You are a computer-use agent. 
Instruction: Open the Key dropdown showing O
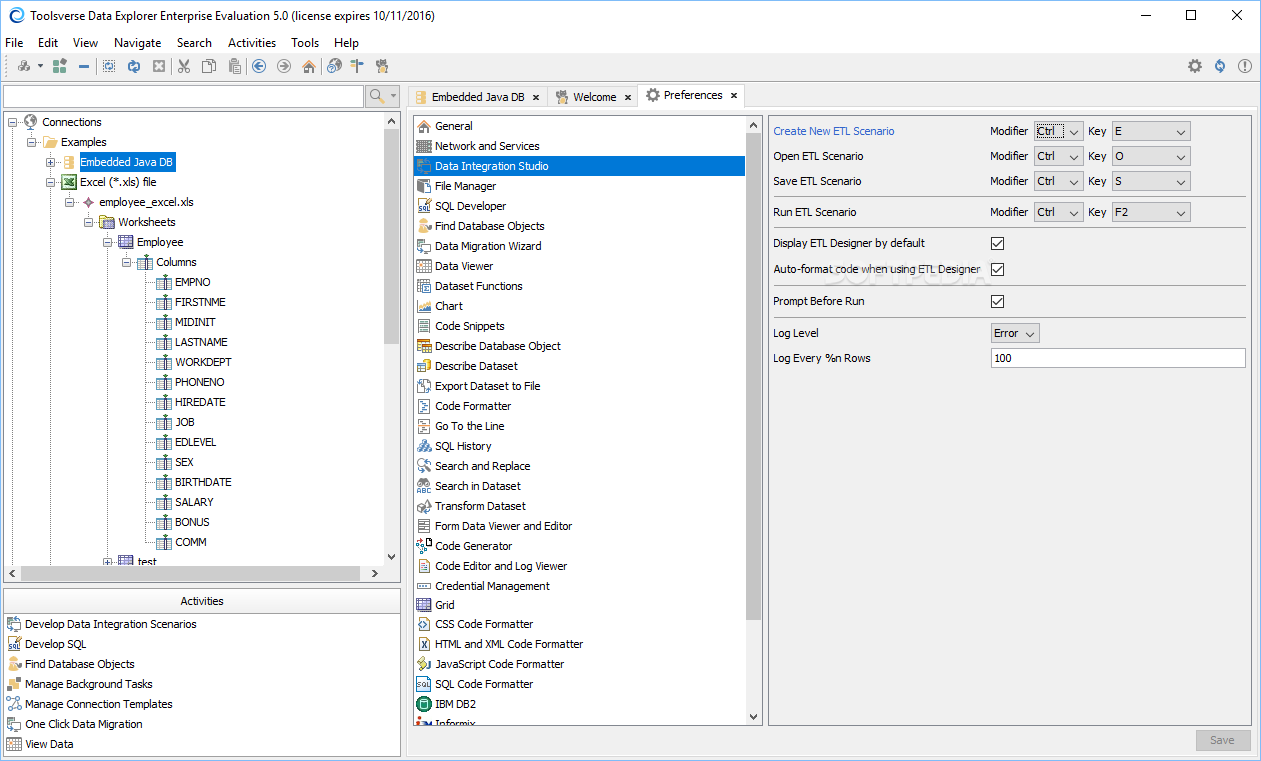(1151, 156)
